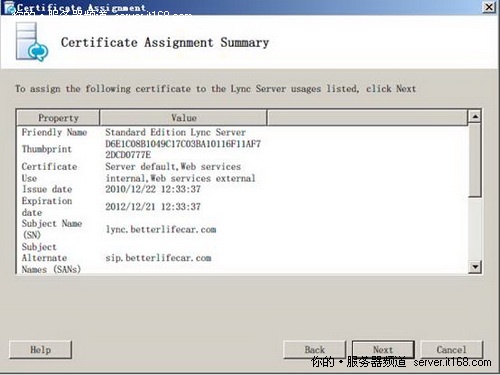Go to previous step with Back
Screen dimensions: 500x375
[x=315, y=350]
